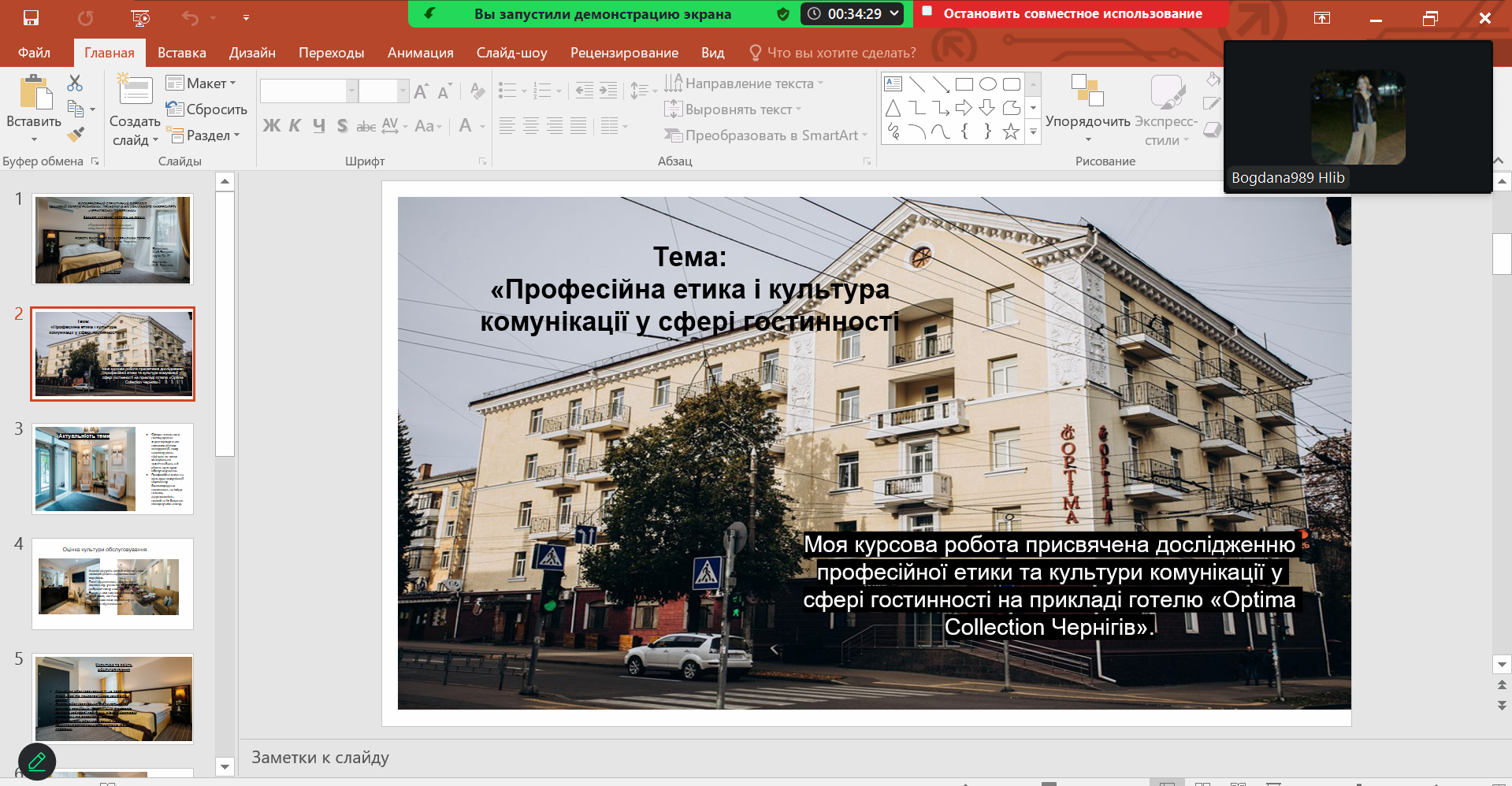Click Остановить совместное использование button
The width and height of the screenshot is (1512, 786).
[x=1072, y=13]
